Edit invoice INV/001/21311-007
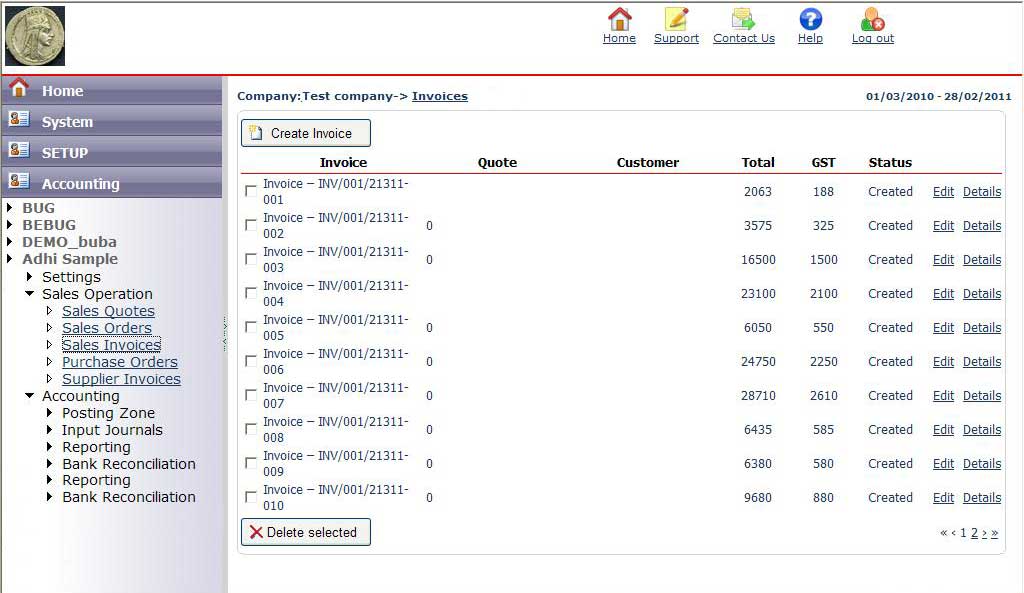The width and height of the screenshot is (1024, 593). pyautogui.click(x=943, y=395)
